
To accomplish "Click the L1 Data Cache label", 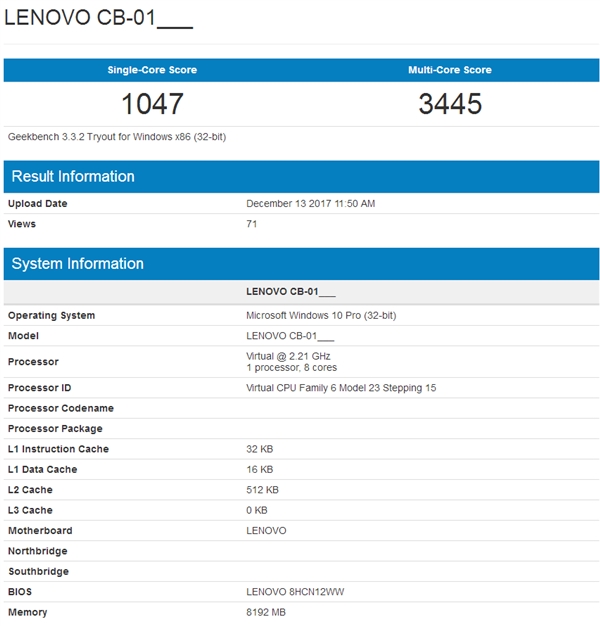I will (42, 470).
